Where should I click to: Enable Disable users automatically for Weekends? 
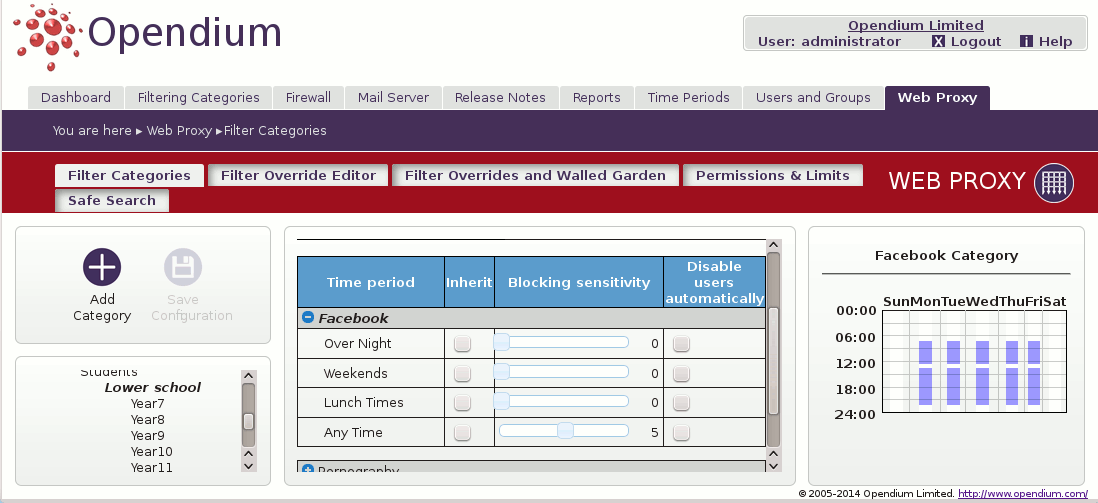coord(681,373)
